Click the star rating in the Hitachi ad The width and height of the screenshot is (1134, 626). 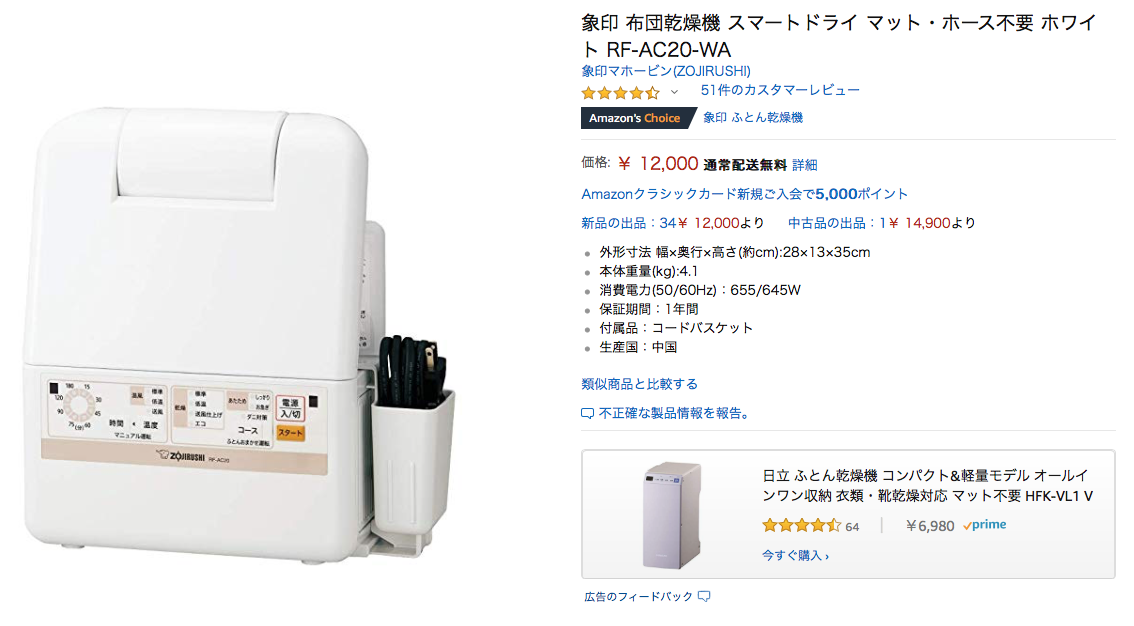[801, 526]
